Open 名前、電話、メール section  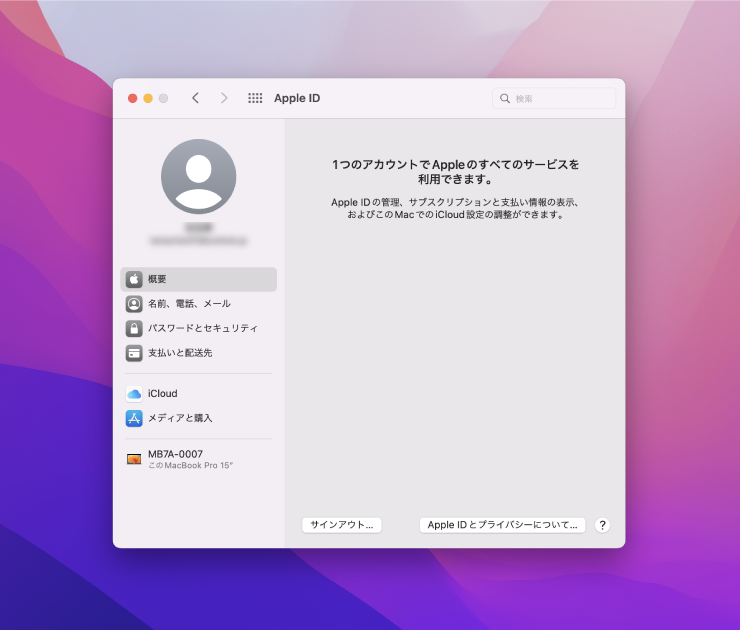199,304
